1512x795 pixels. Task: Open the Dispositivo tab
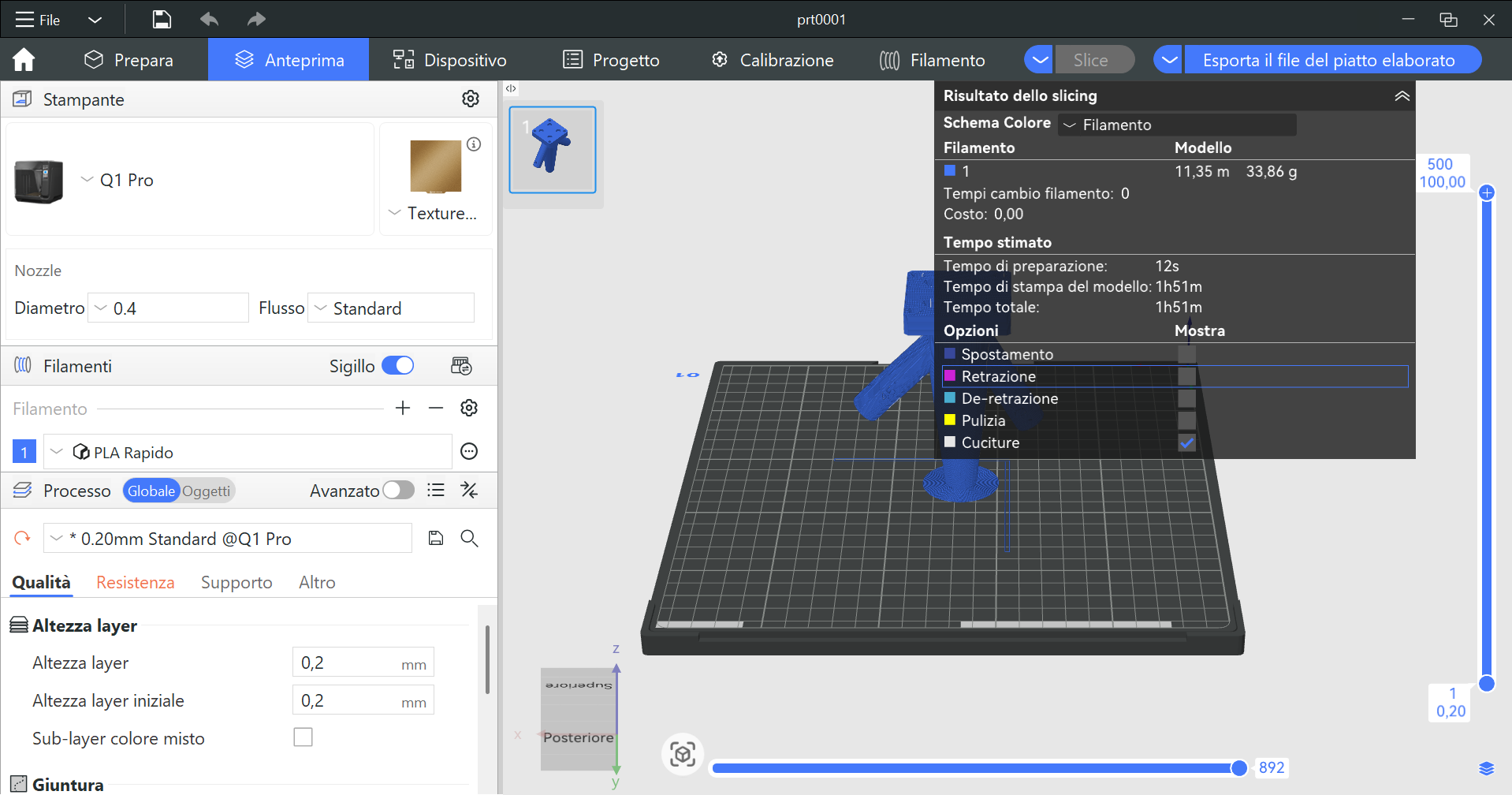(449, 60)
